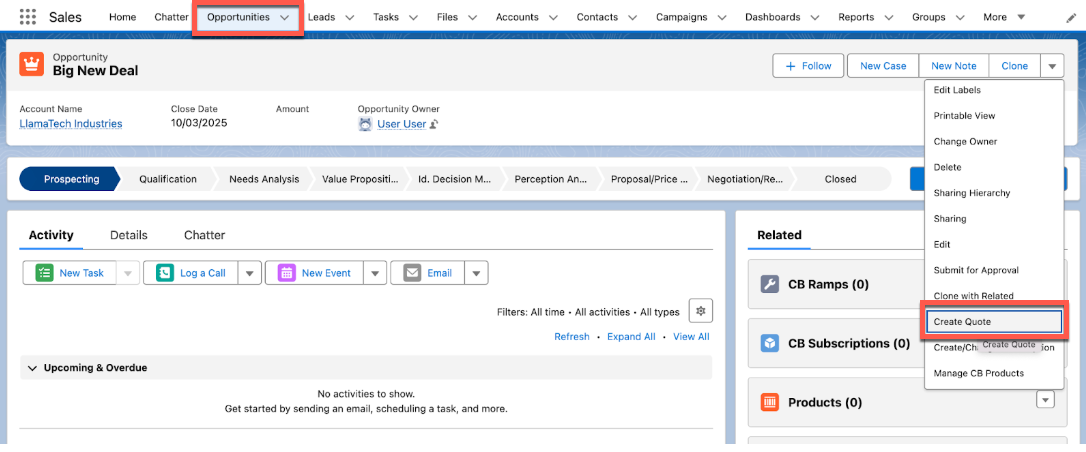Open the LlamaTech Industries account link
Viewport: 1086px width, 452px height.
point(71,124)
